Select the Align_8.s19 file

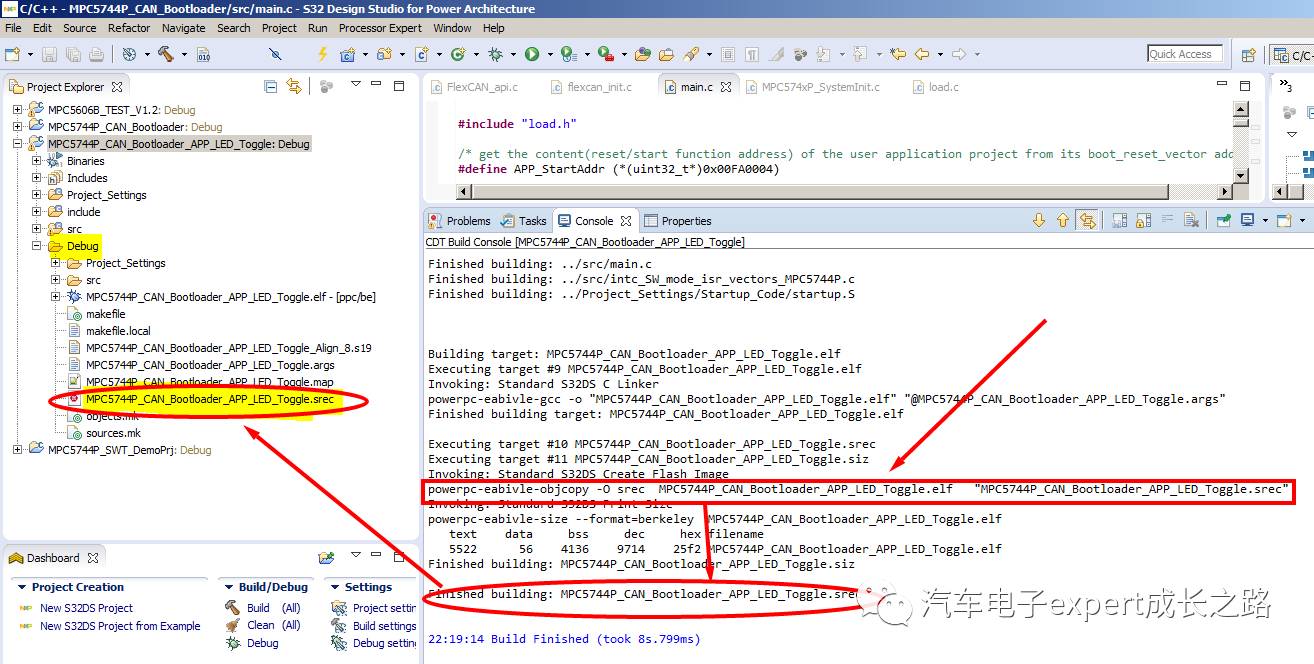228,348
